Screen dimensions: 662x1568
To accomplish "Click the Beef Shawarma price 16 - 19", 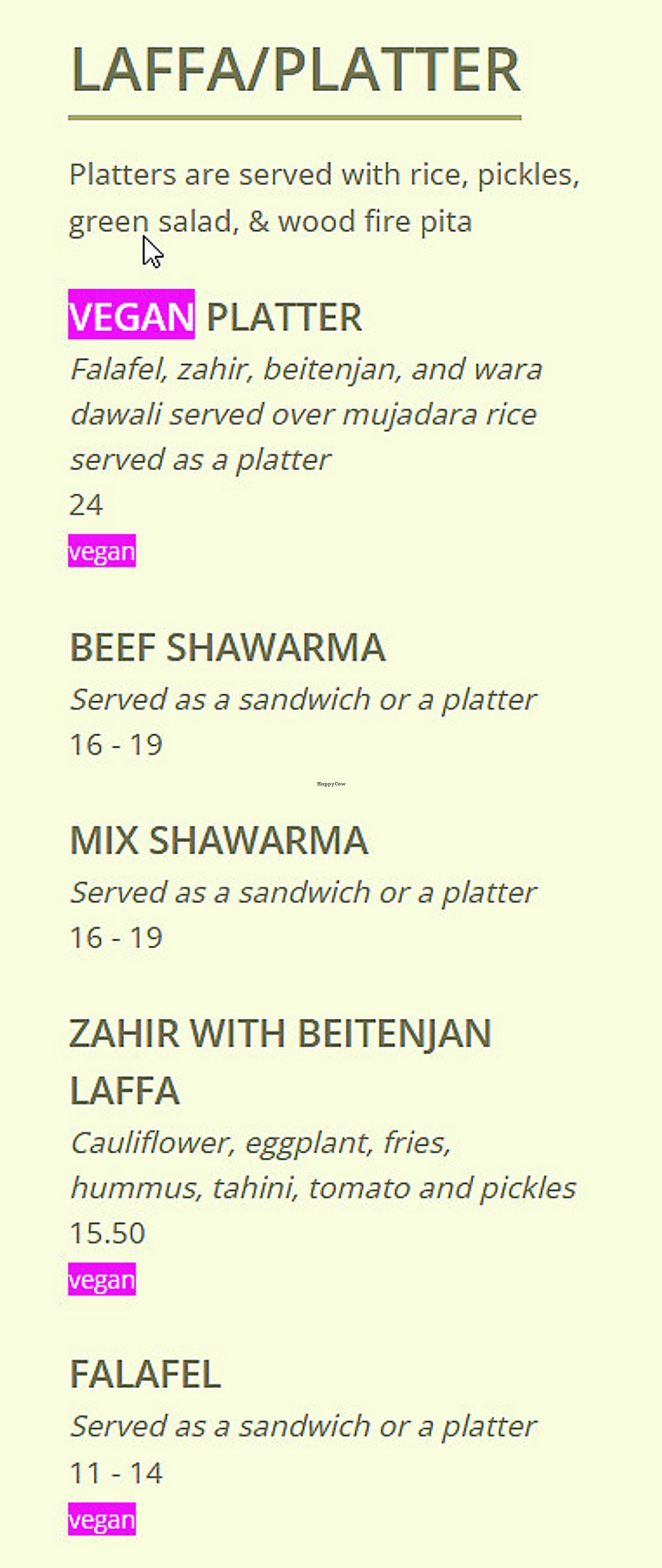I will [x=116, y=745].
